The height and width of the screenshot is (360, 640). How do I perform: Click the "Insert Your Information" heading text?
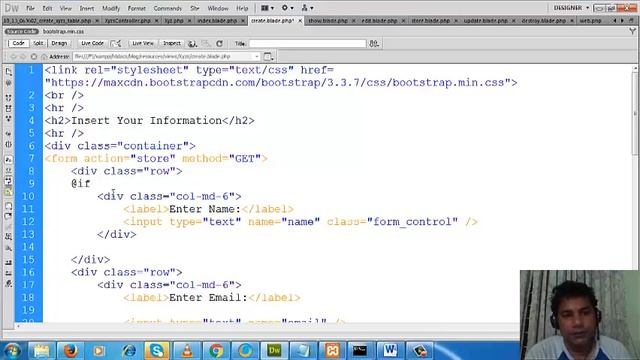pos(147,121)
